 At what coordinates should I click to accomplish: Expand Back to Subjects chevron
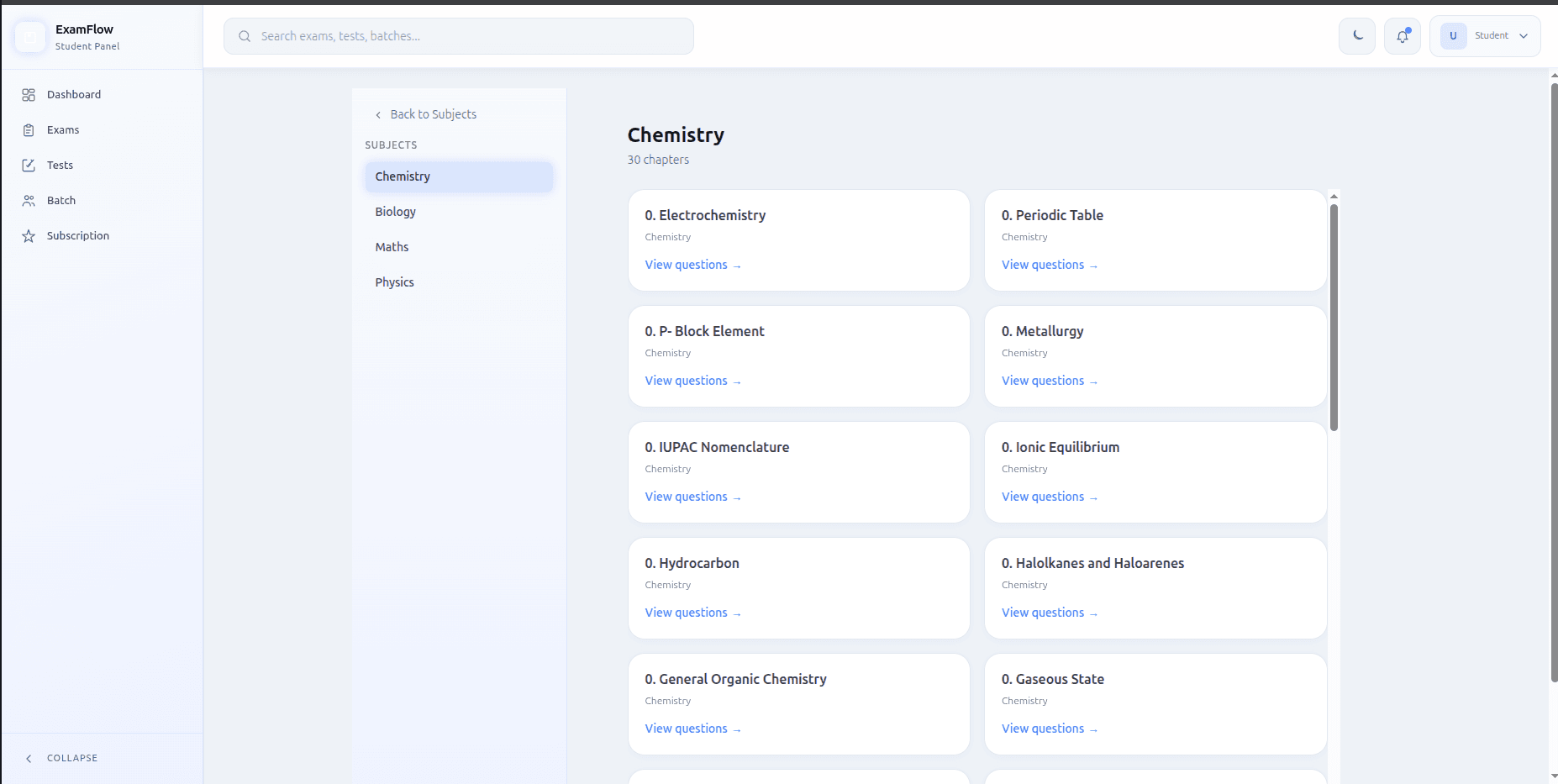(379, 114)
